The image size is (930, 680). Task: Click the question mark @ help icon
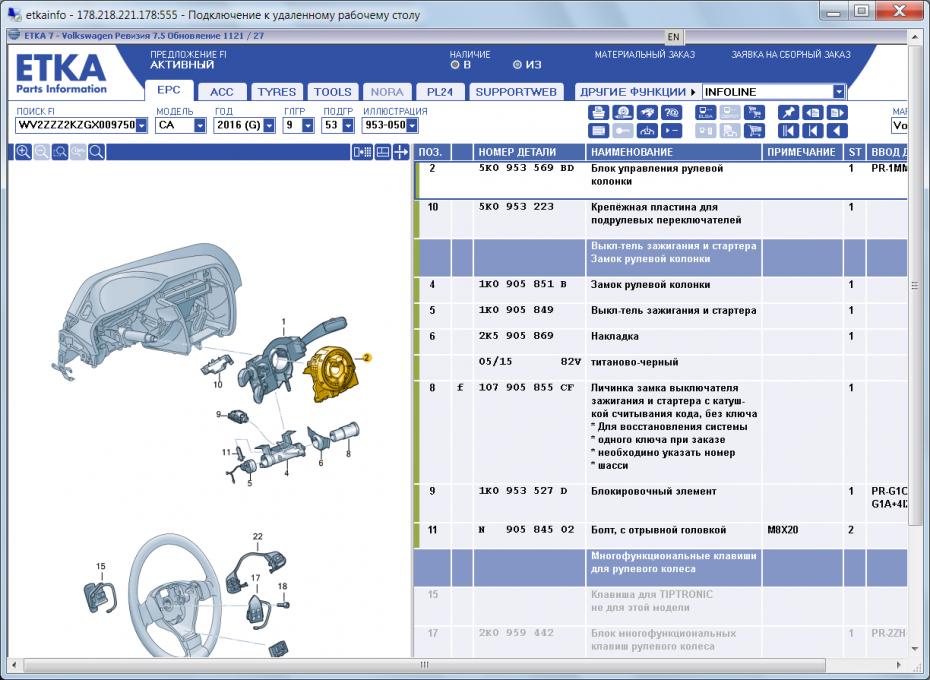tap(671, 113)
